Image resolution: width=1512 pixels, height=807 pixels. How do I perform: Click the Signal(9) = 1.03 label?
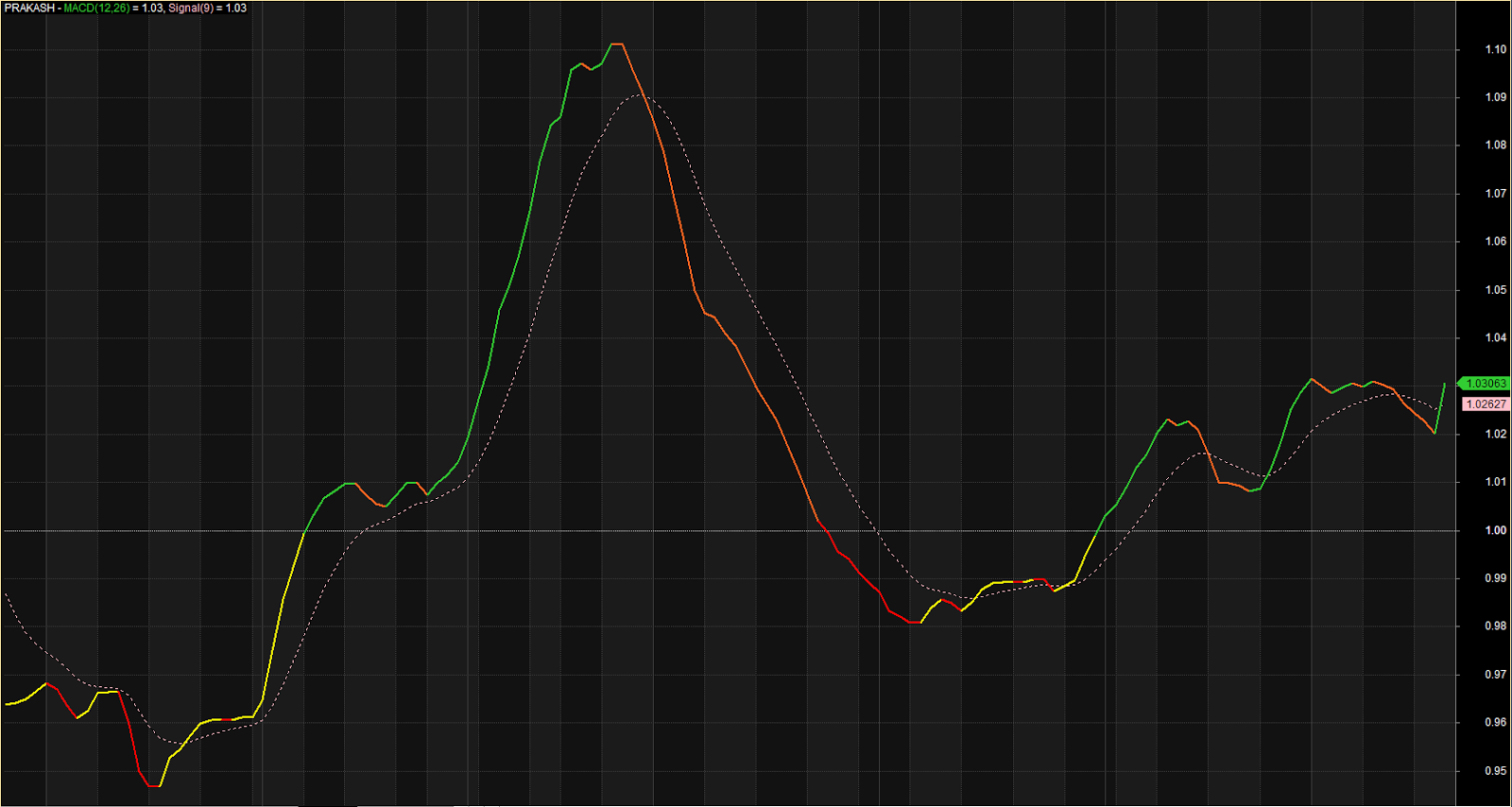click(208, 8)
